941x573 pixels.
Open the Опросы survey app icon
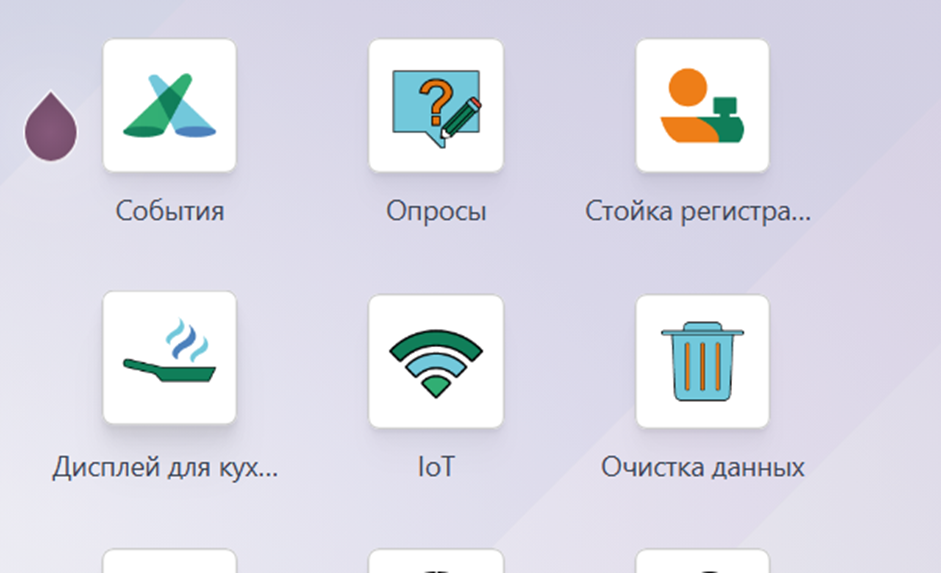436,106
